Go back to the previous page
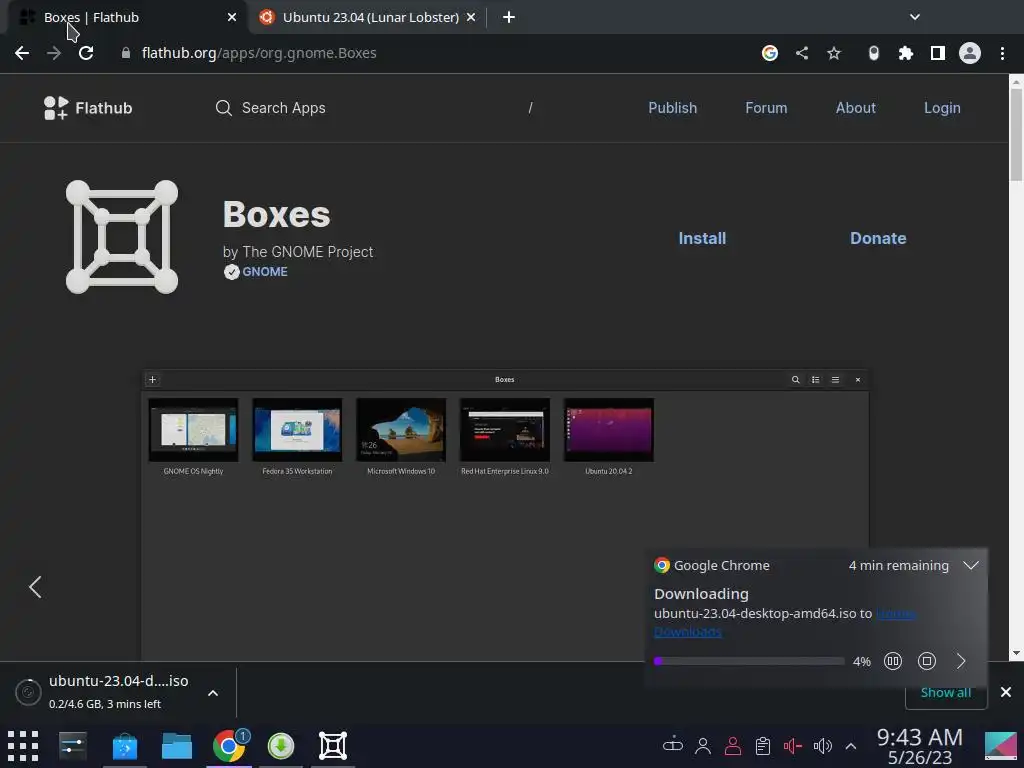This screenshot has width=1024, height=768. (x=22, y=53)
